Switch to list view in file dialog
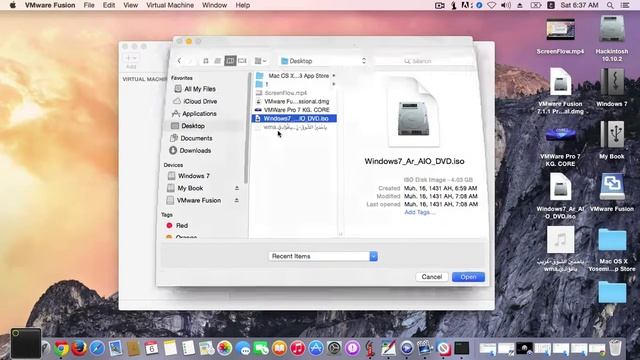640x360 pixels. 218,61
